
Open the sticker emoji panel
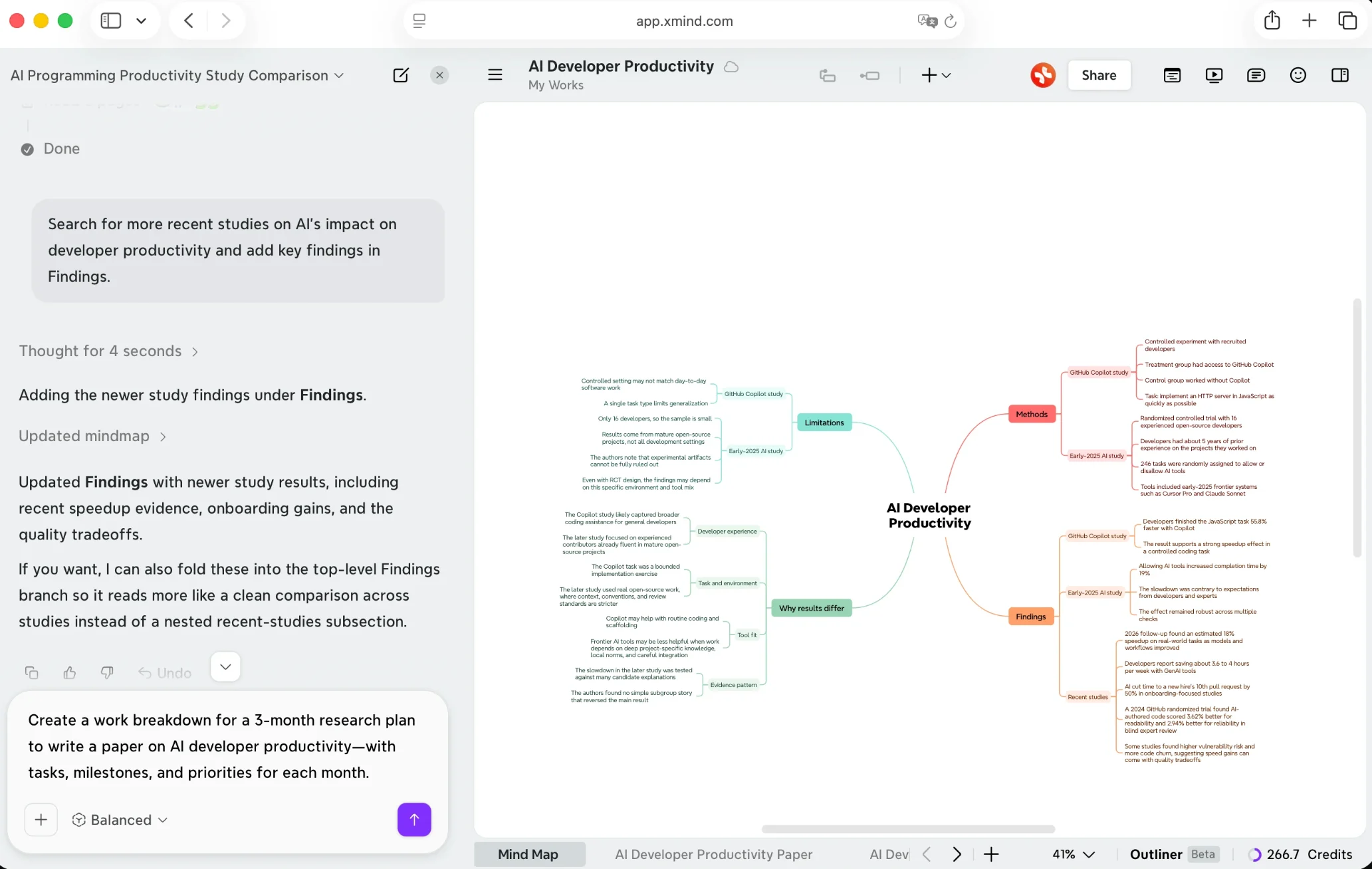1298,75
